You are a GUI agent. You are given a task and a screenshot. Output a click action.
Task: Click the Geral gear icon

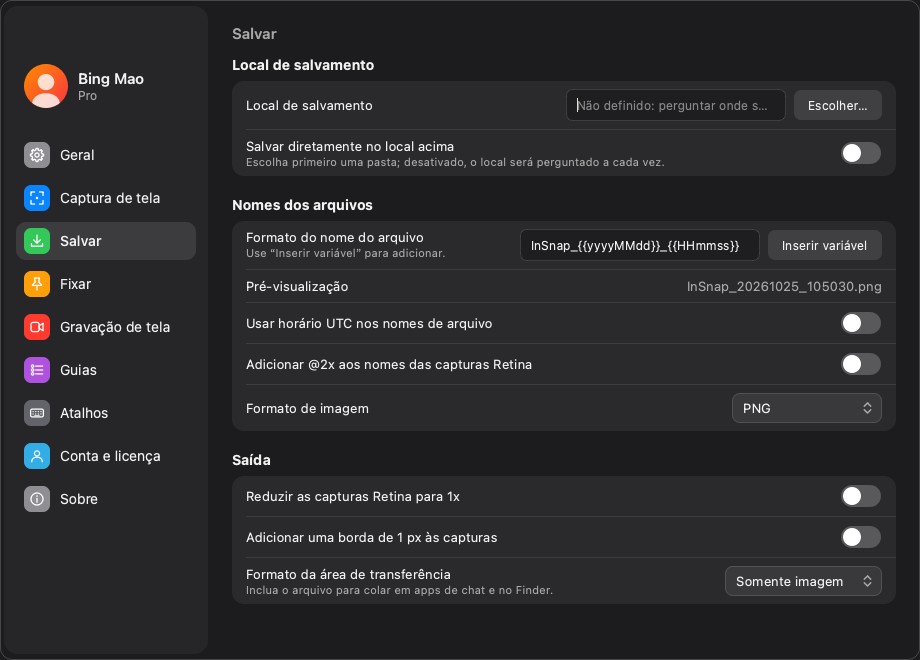pyautogui.click(x=37, y=155)
